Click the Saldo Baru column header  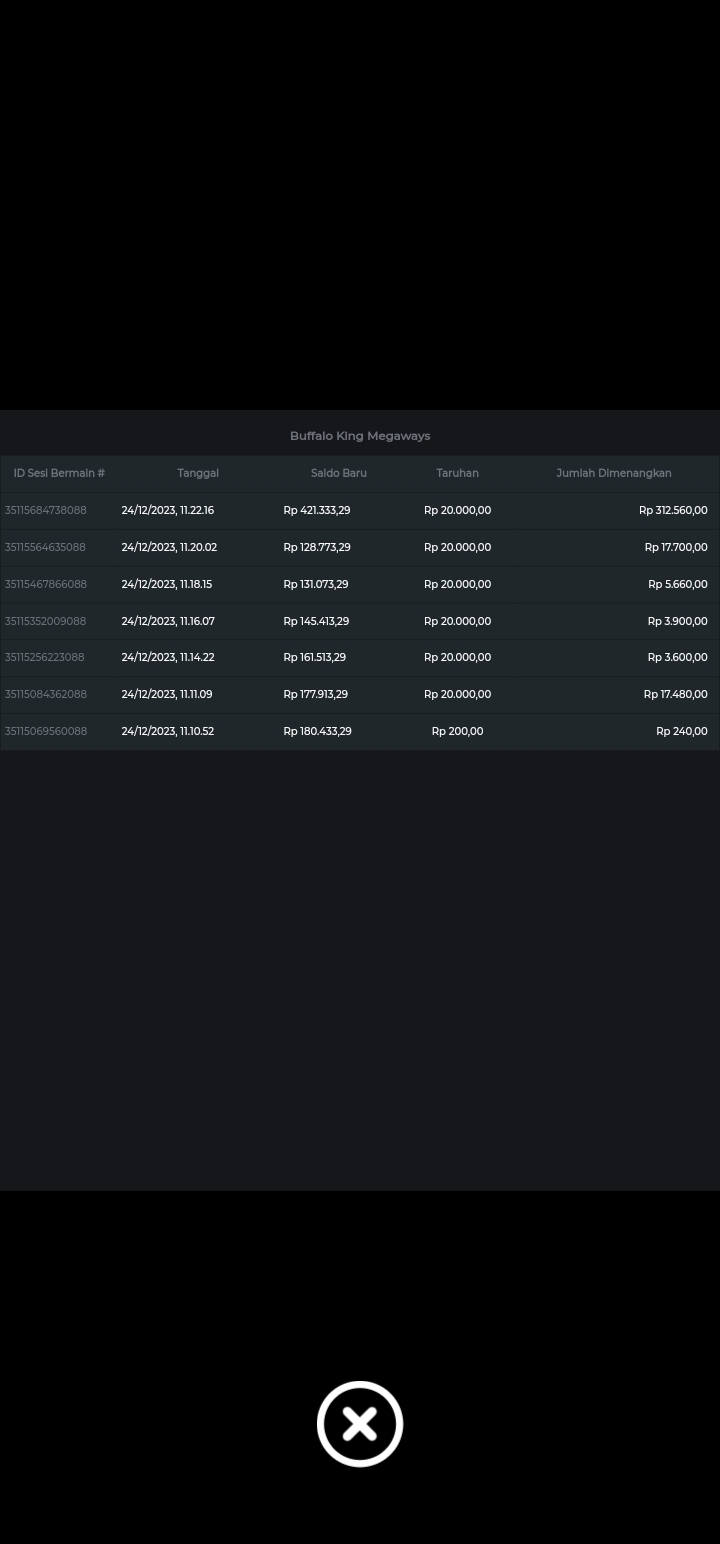[338, 473]
